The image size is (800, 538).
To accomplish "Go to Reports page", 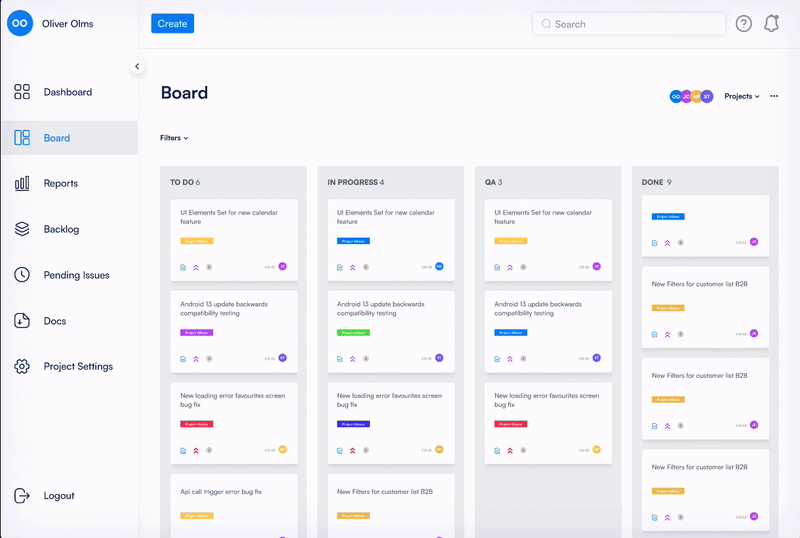I will point(61,183).
